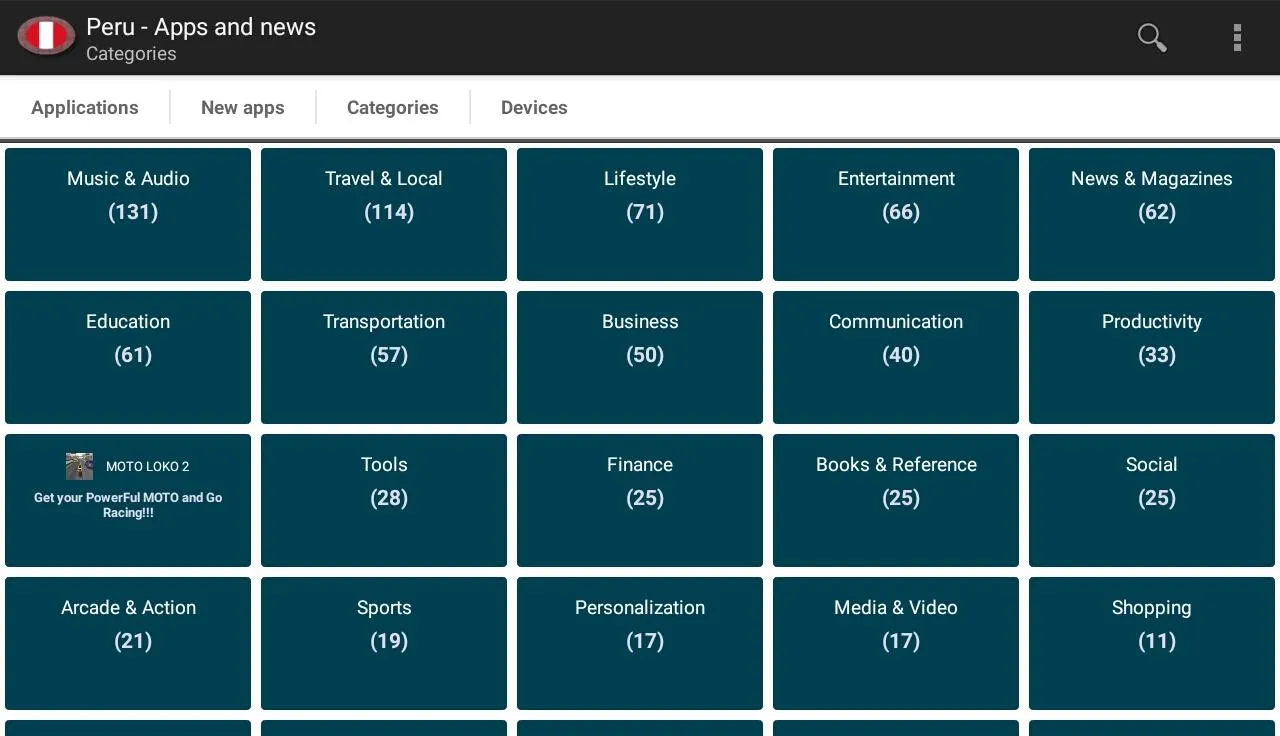Open the Sports category tile
The width and height of the screenshot is (1280, 736).
[384, 644]
